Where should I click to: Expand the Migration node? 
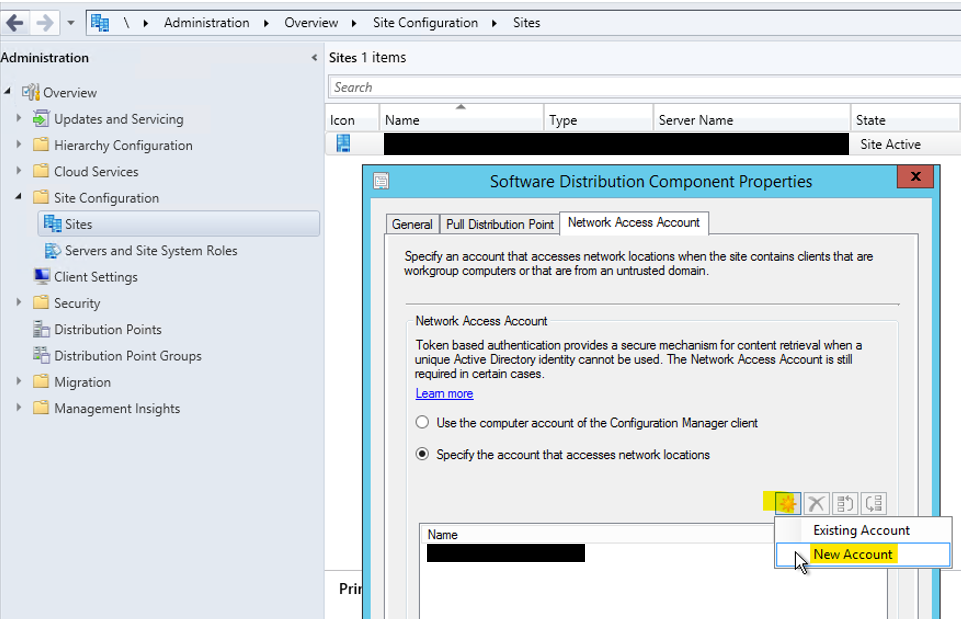(18, 381)
